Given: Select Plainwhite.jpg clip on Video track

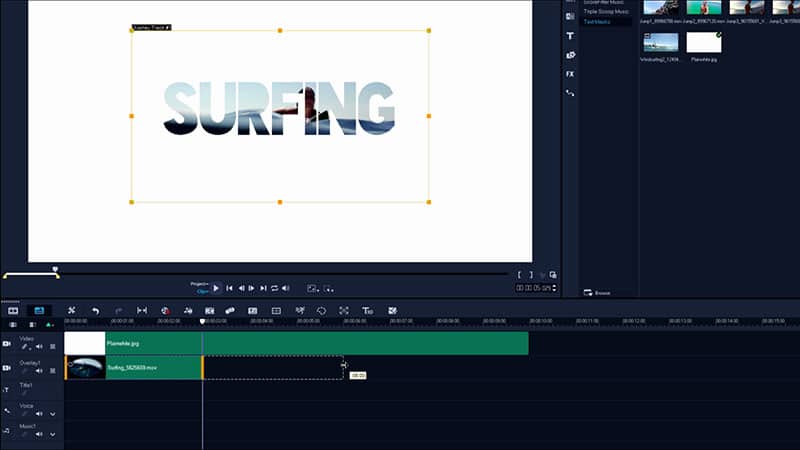Looking at the screenshot, I should coord(296,343).
